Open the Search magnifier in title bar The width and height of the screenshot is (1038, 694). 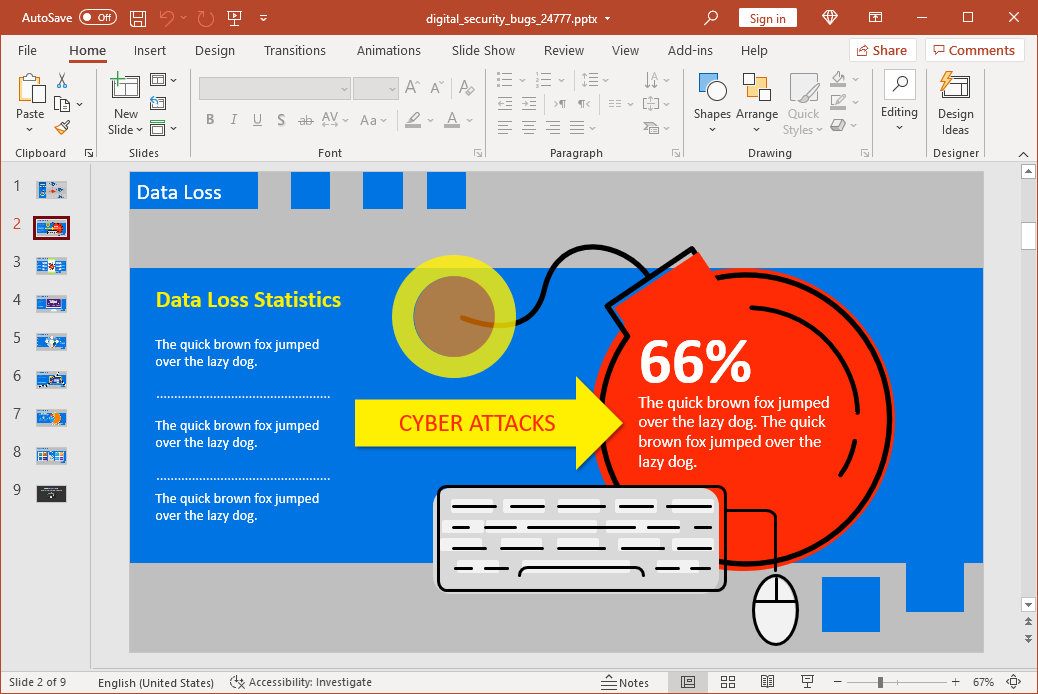click(x=711, y=18)
